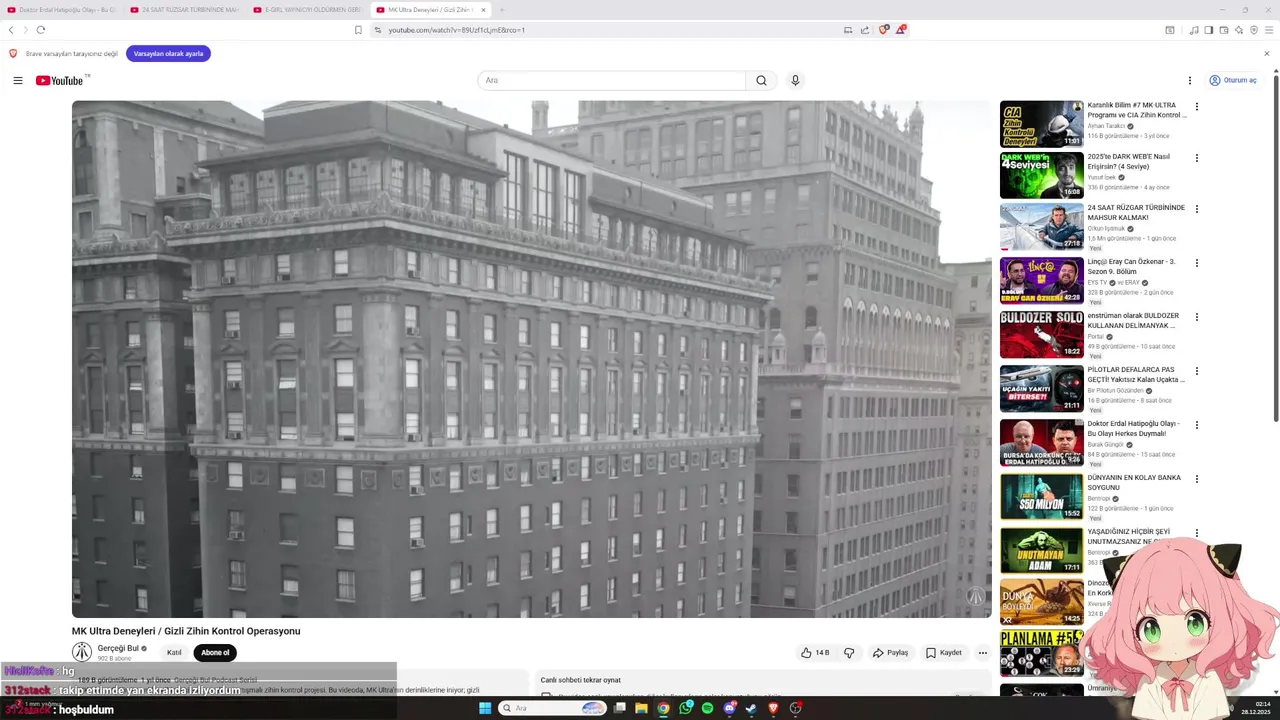The width and height of the screenshot is (1280, 720).
Task: Open BULDOZER SOLO video thumbnail
Action: coord(1041,334)
